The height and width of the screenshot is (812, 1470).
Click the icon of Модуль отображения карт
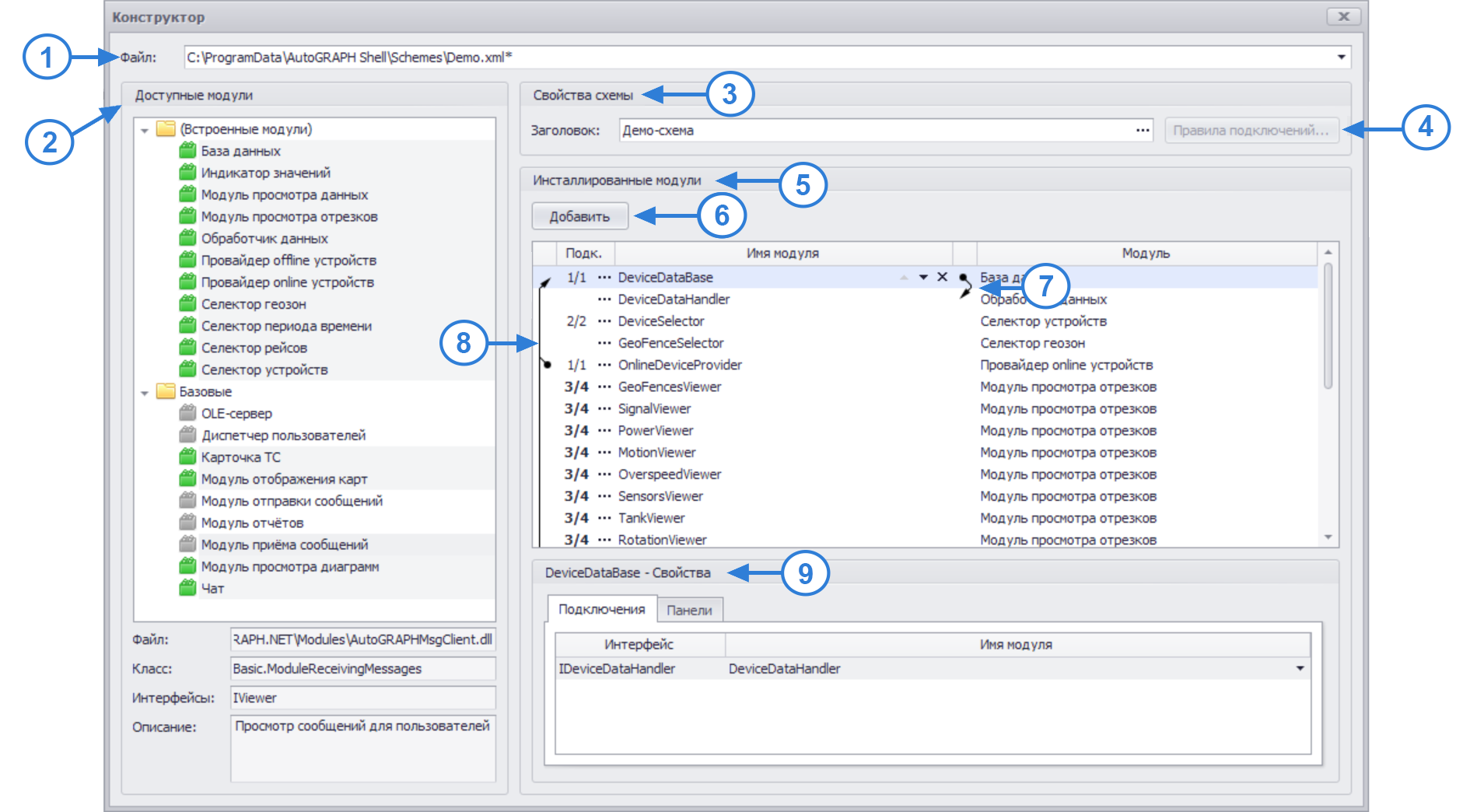point(187,478)
